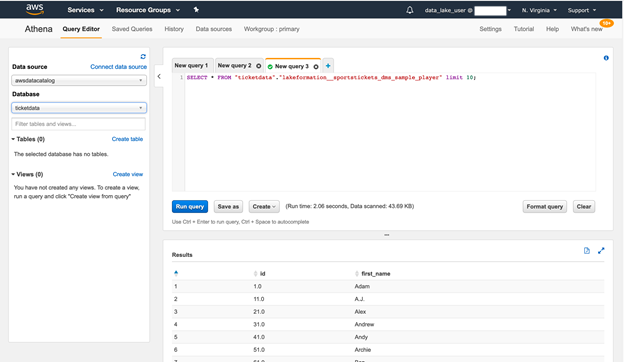The width and height of the screenshot is (624, 362).
Task: Open the pin shortcuts icon in navbar
Action: pyautogui.click(x=196, y=10)
